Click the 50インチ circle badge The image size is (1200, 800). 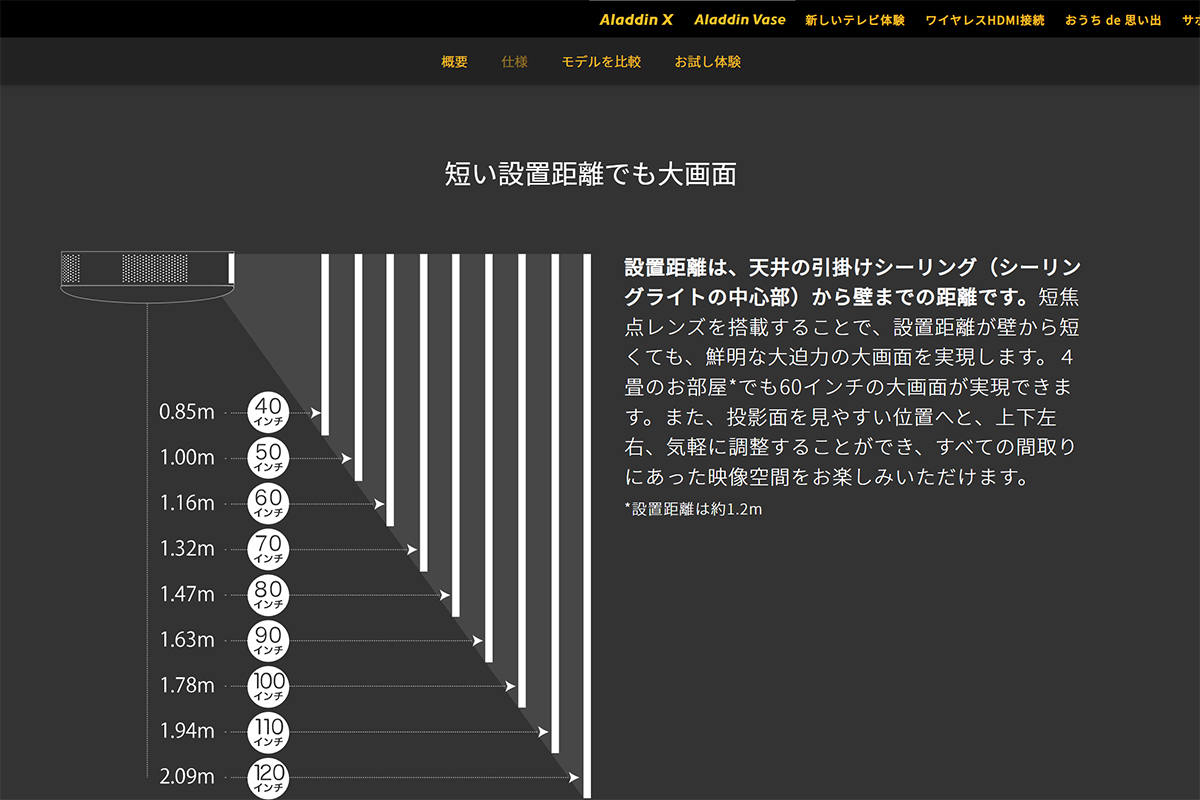coord(268,458)
